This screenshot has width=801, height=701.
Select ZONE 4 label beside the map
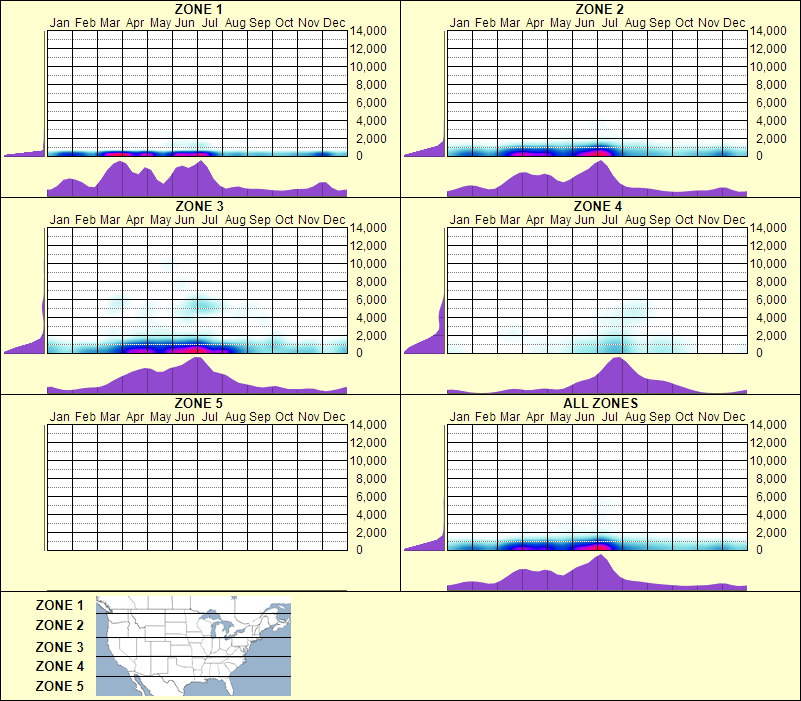(x=59, y=666)
